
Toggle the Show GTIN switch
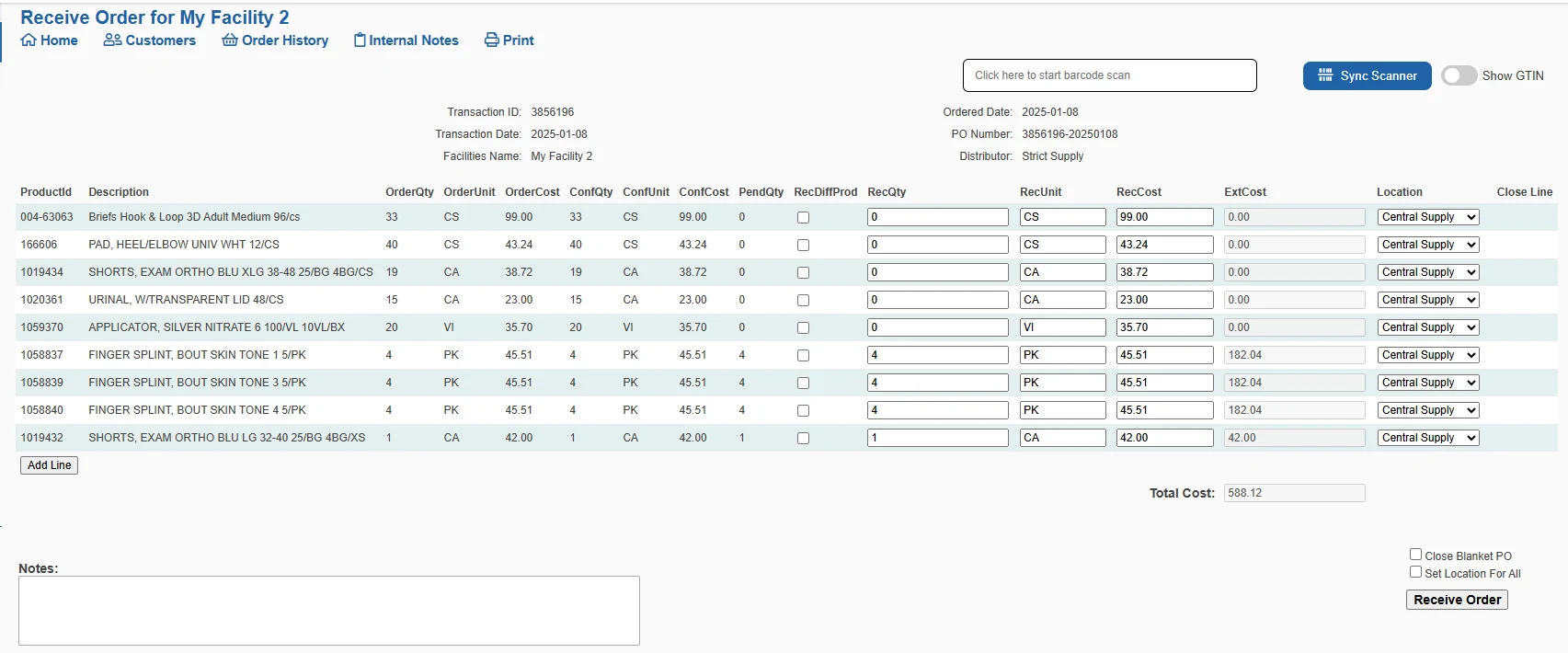(1459, 75)
